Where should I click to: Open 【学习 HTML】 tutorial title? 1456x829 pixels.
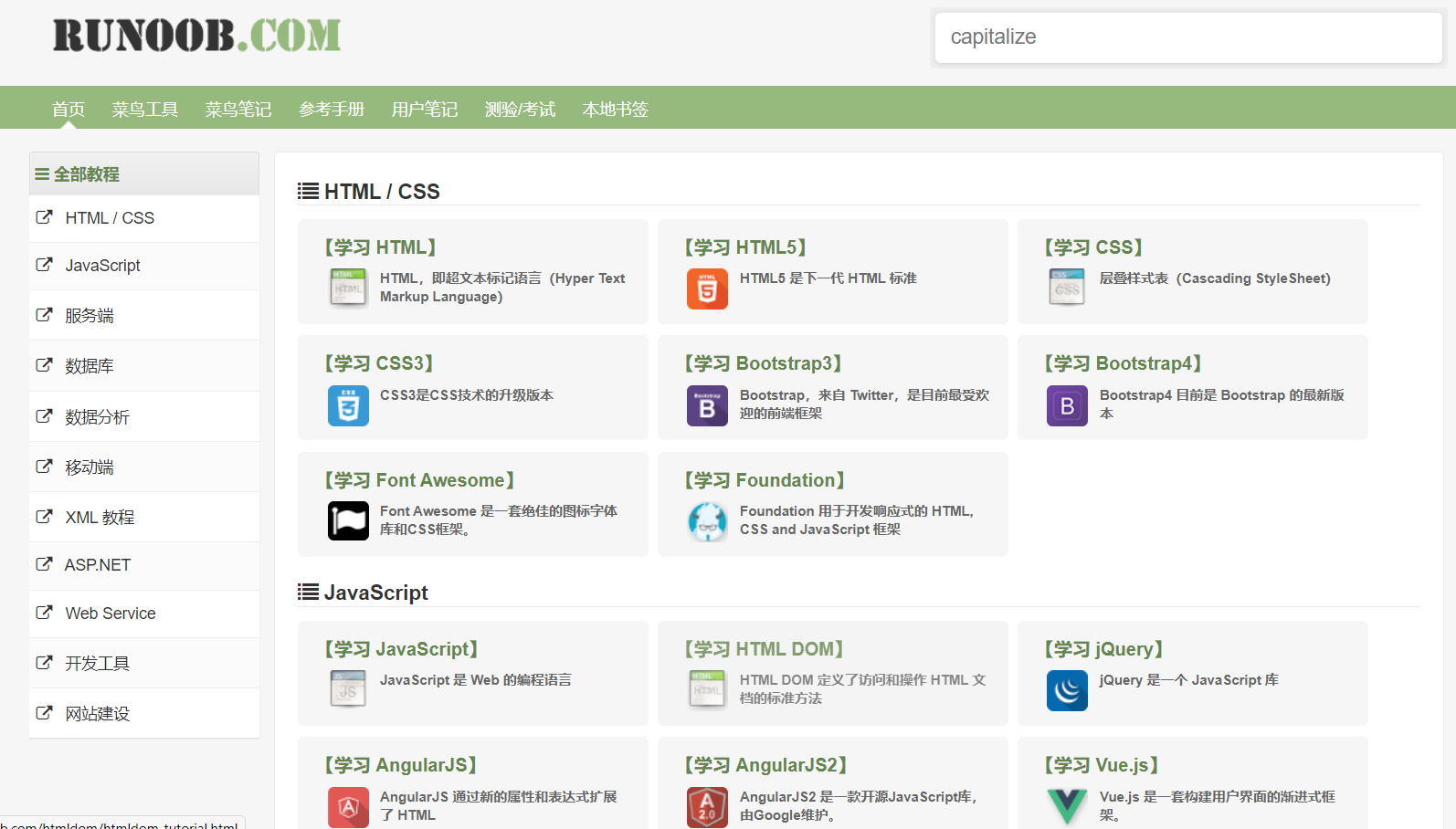[x=381, y=247]
